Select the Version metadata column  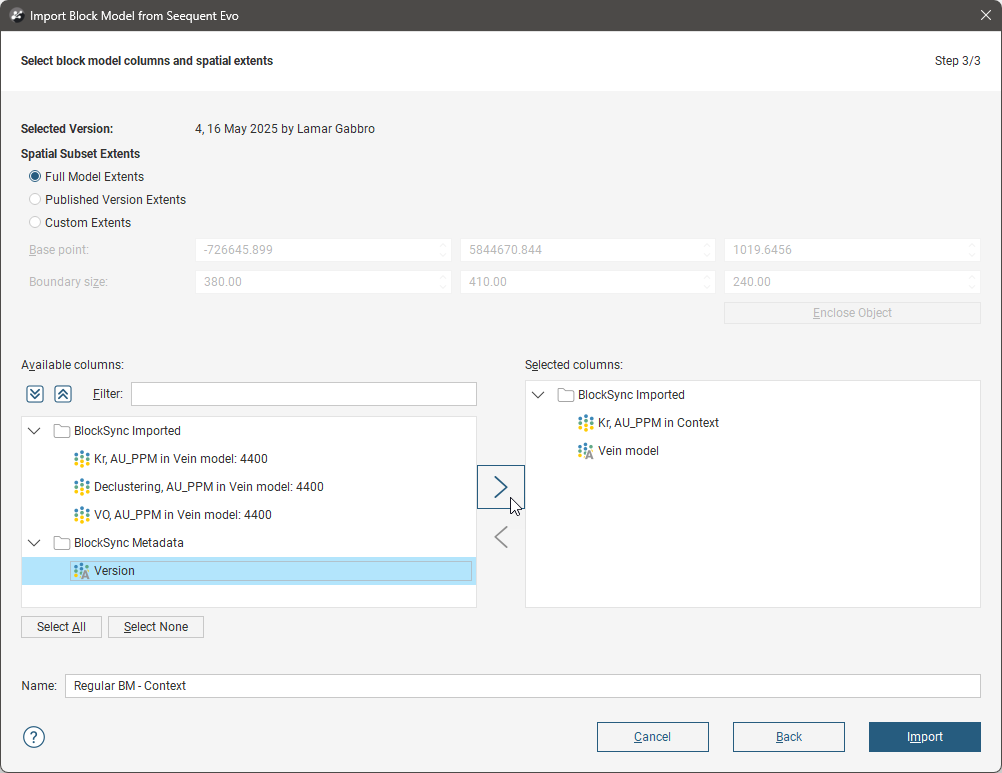[114, 571]
